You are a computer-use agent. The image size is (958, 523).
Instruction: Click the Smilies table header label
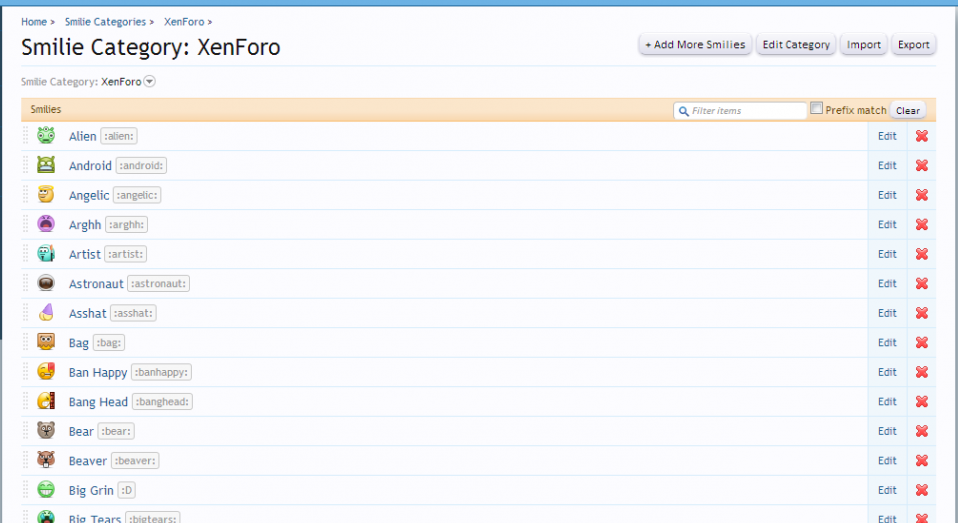pyautogui.click(x=46, y=109)
